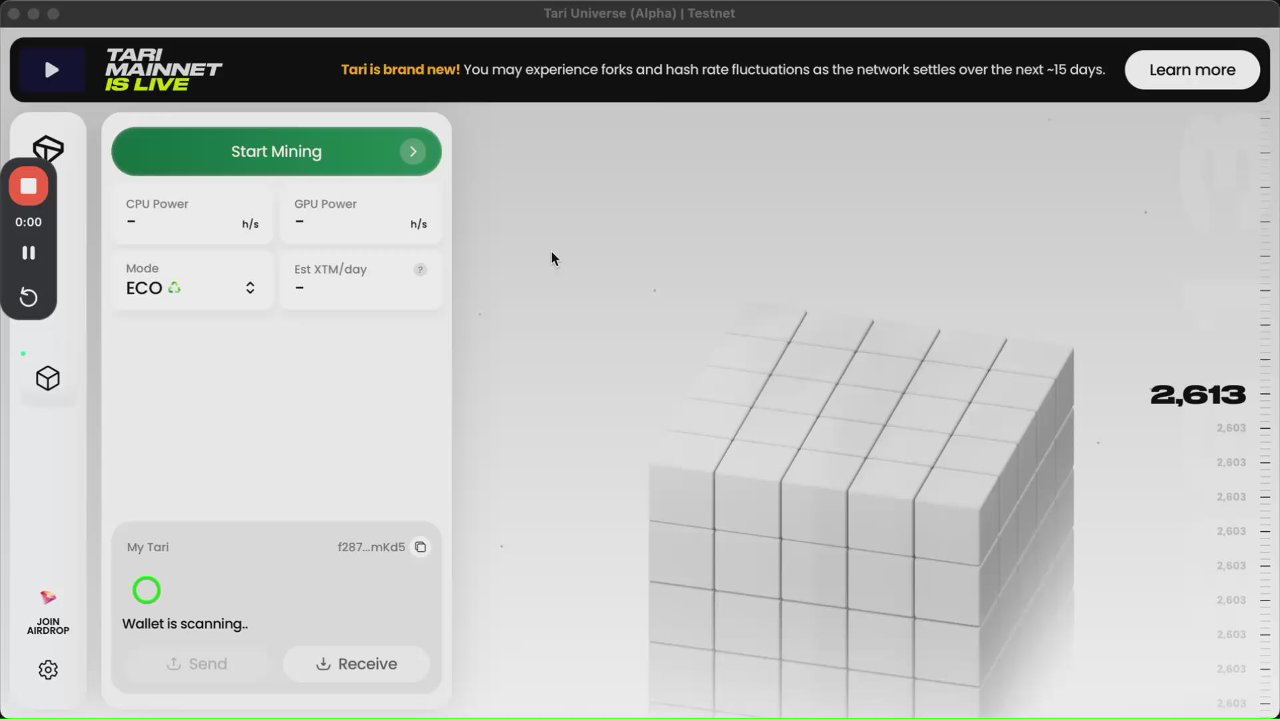Screen dimensions: 1280x719
Task: Copy the wallet address f287...mKd5
Action: 421,547
